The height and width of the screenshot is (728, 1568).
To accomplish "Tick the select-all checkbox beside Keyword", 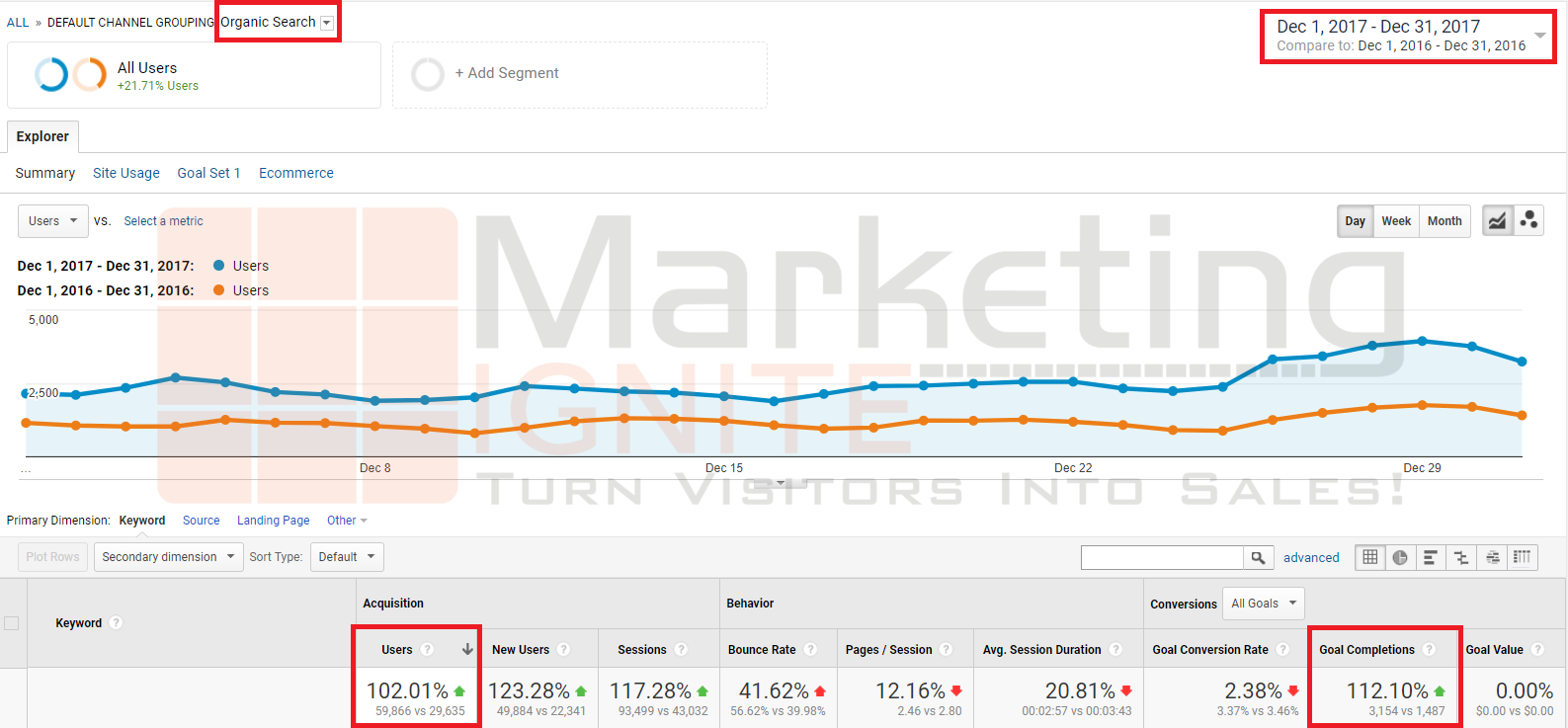I will coord(12,623).
